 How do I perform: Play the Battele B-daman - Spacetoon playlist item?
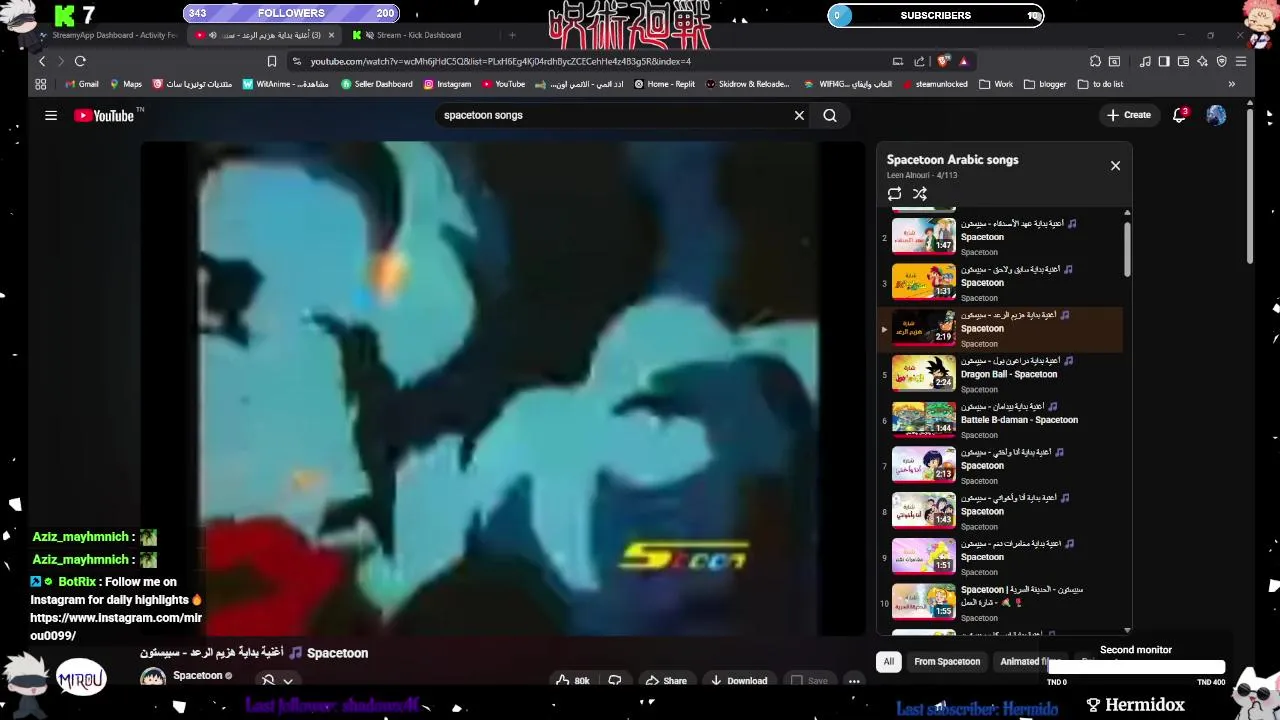click(x=1000, y=420)
